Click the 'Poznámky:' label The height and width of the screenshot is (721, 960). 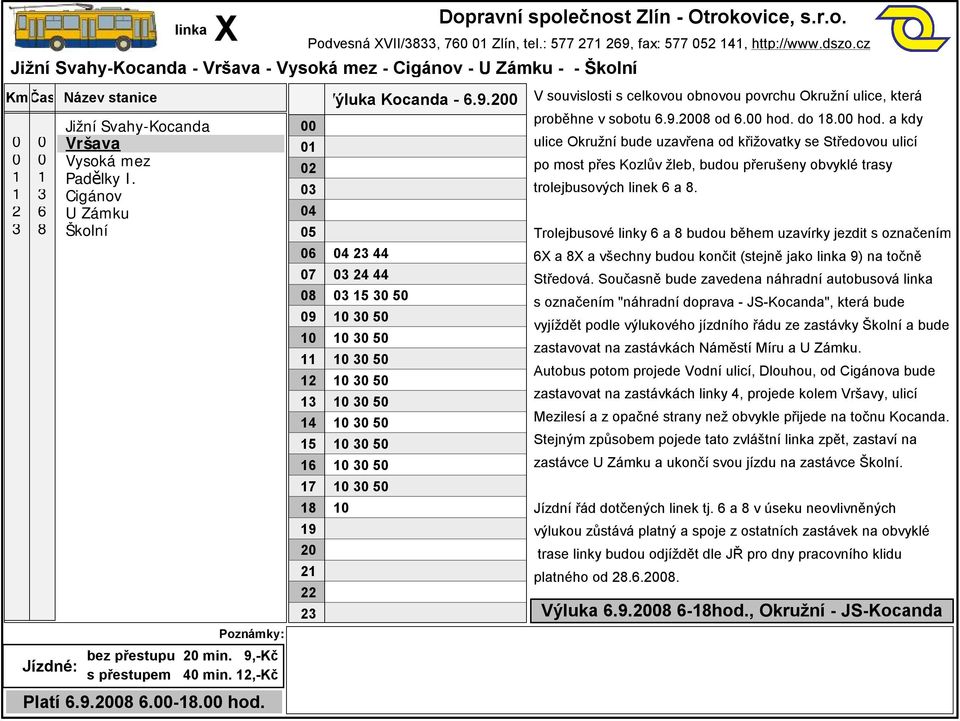(251, 634)
